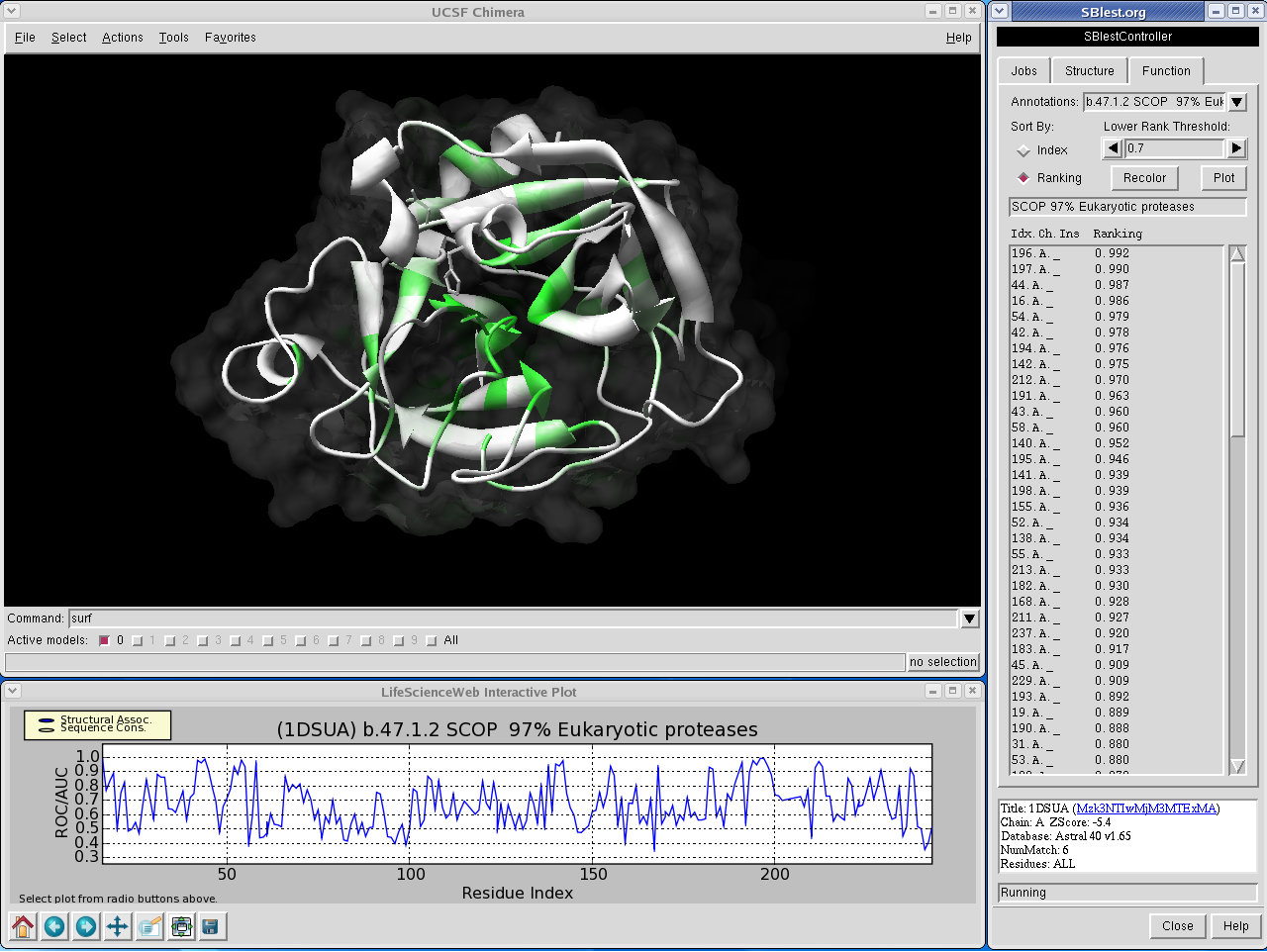
Task: Open Interactive Plot window menu arrow
Action: [13, 691]
